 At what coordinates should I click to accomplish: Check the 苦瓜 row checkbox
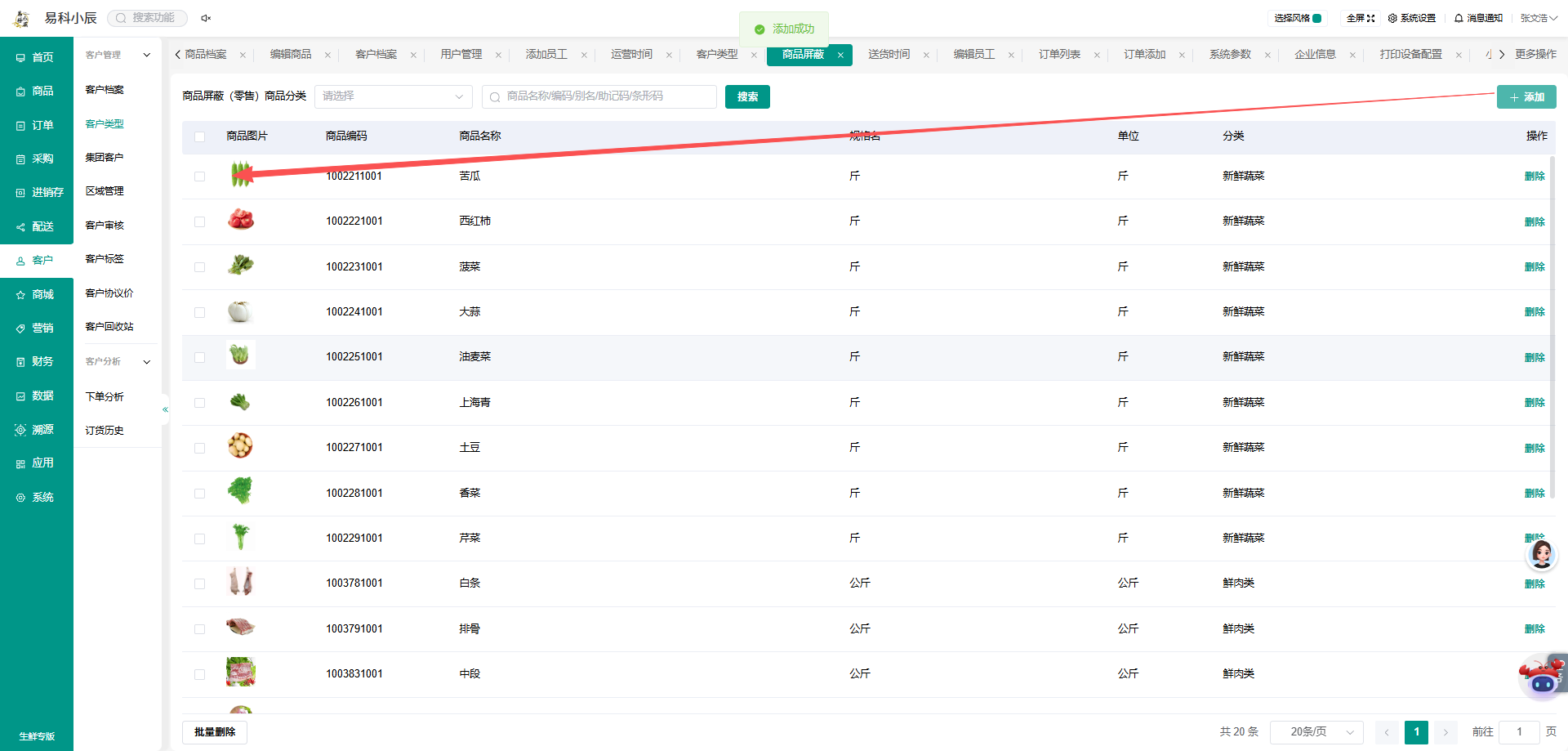click(x=200, y=177)
